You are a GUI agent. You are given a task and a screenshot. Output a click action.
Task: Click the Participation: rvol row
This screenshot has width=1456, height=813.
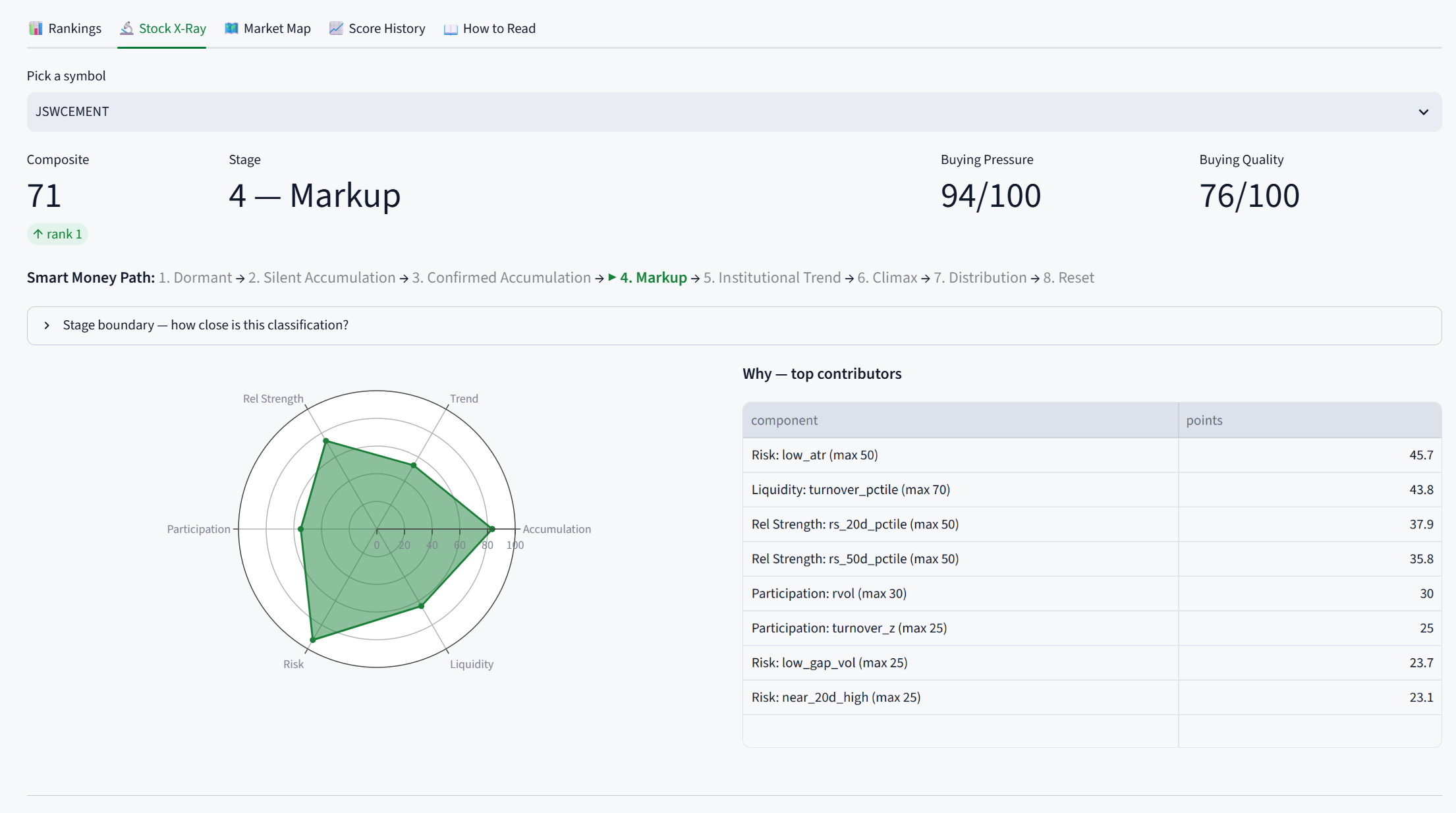point(1092,594)
